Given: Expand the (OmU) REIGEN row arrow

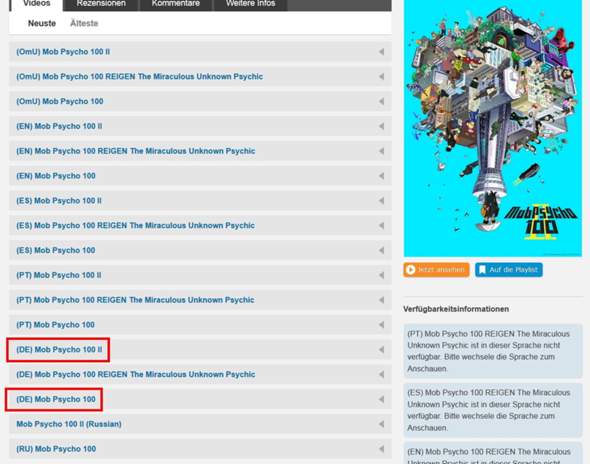Looking at the screenshot, I should pyautogui.click(x=381, y=77).
